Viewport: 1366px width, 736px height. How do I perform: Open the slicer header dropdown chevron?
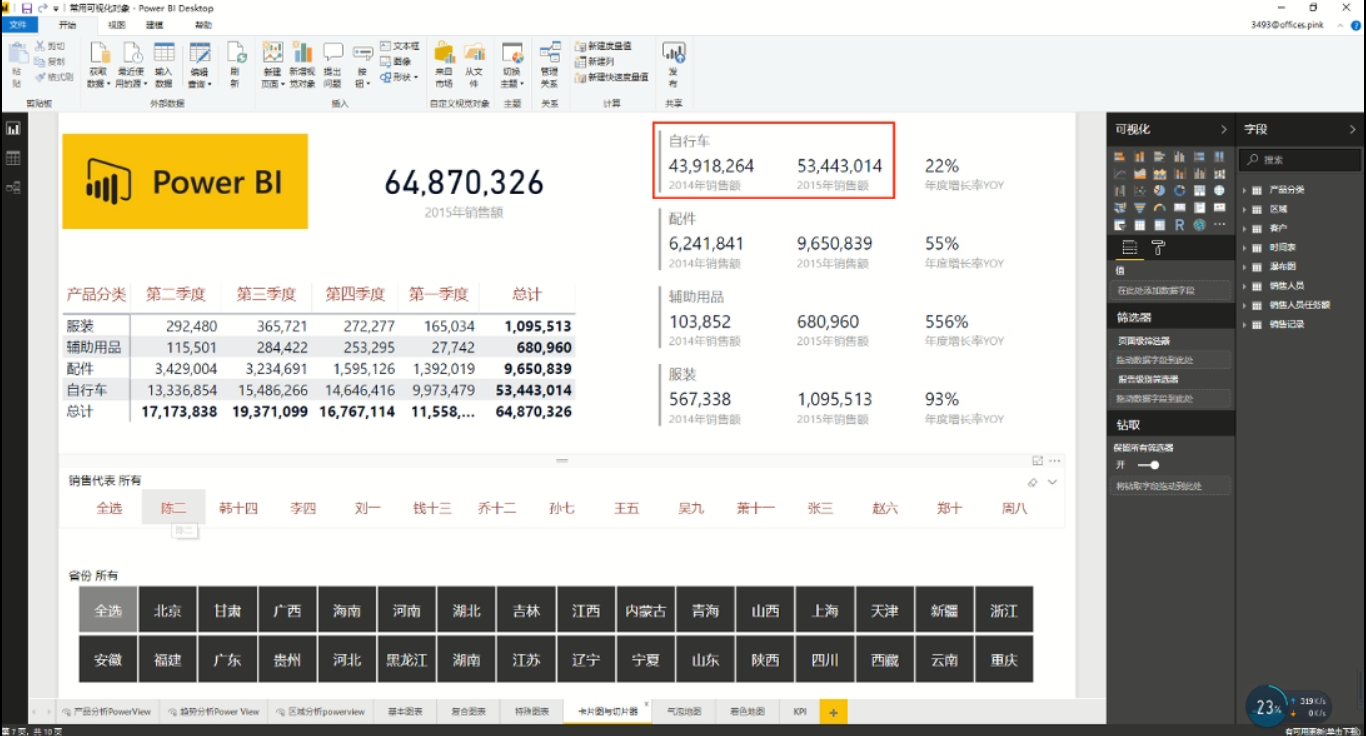(1052, 482)
